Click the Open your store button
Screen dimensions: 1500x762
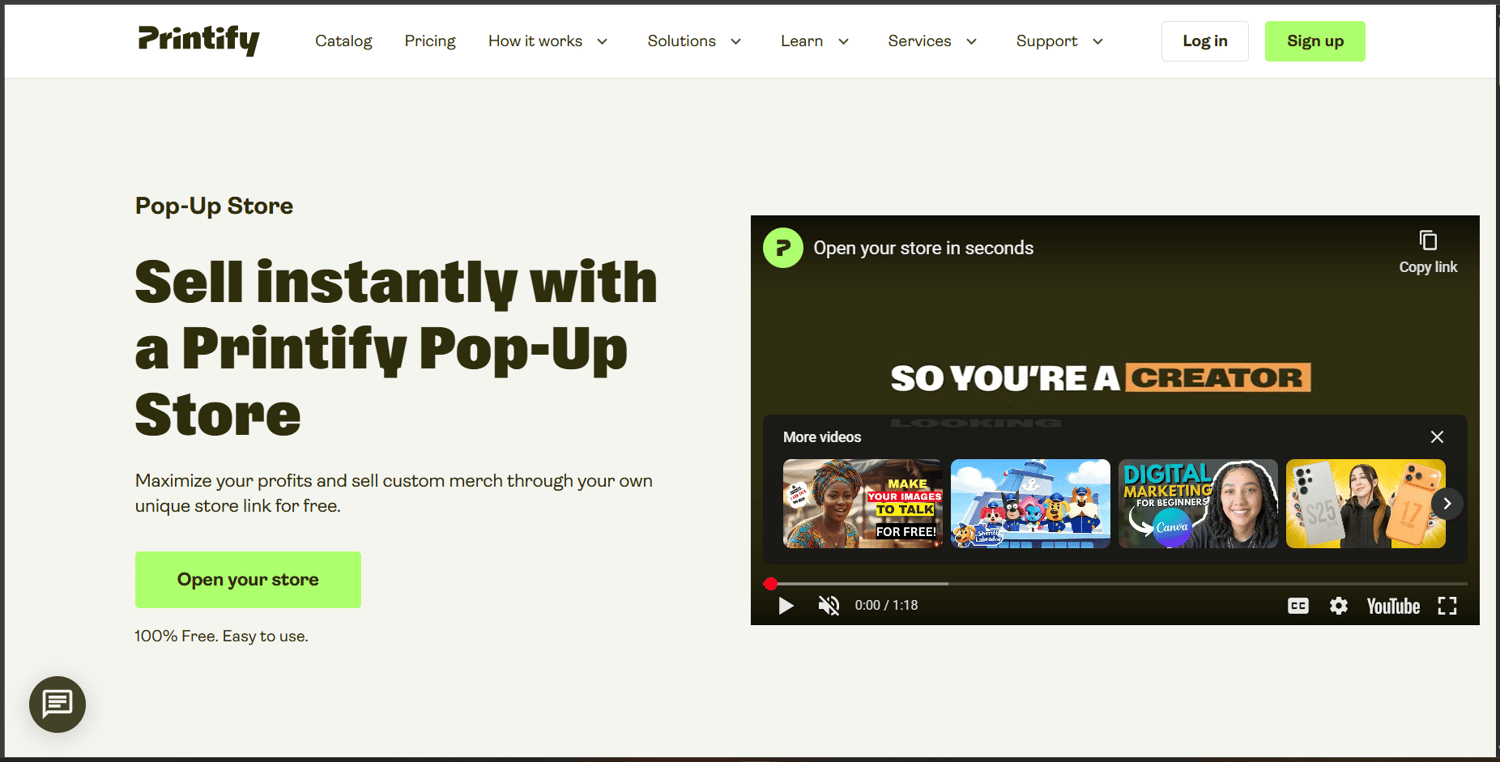247,579
